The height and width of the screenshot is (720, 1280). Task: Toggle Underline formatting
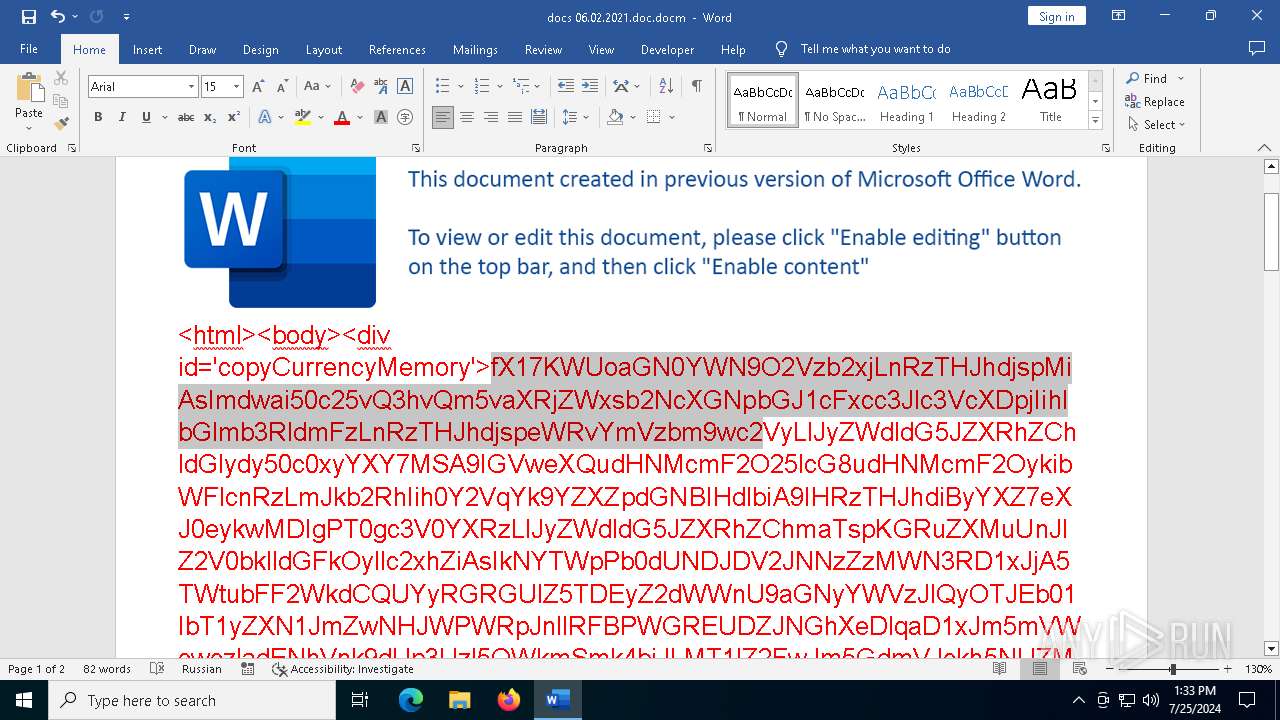click(146, 117)
